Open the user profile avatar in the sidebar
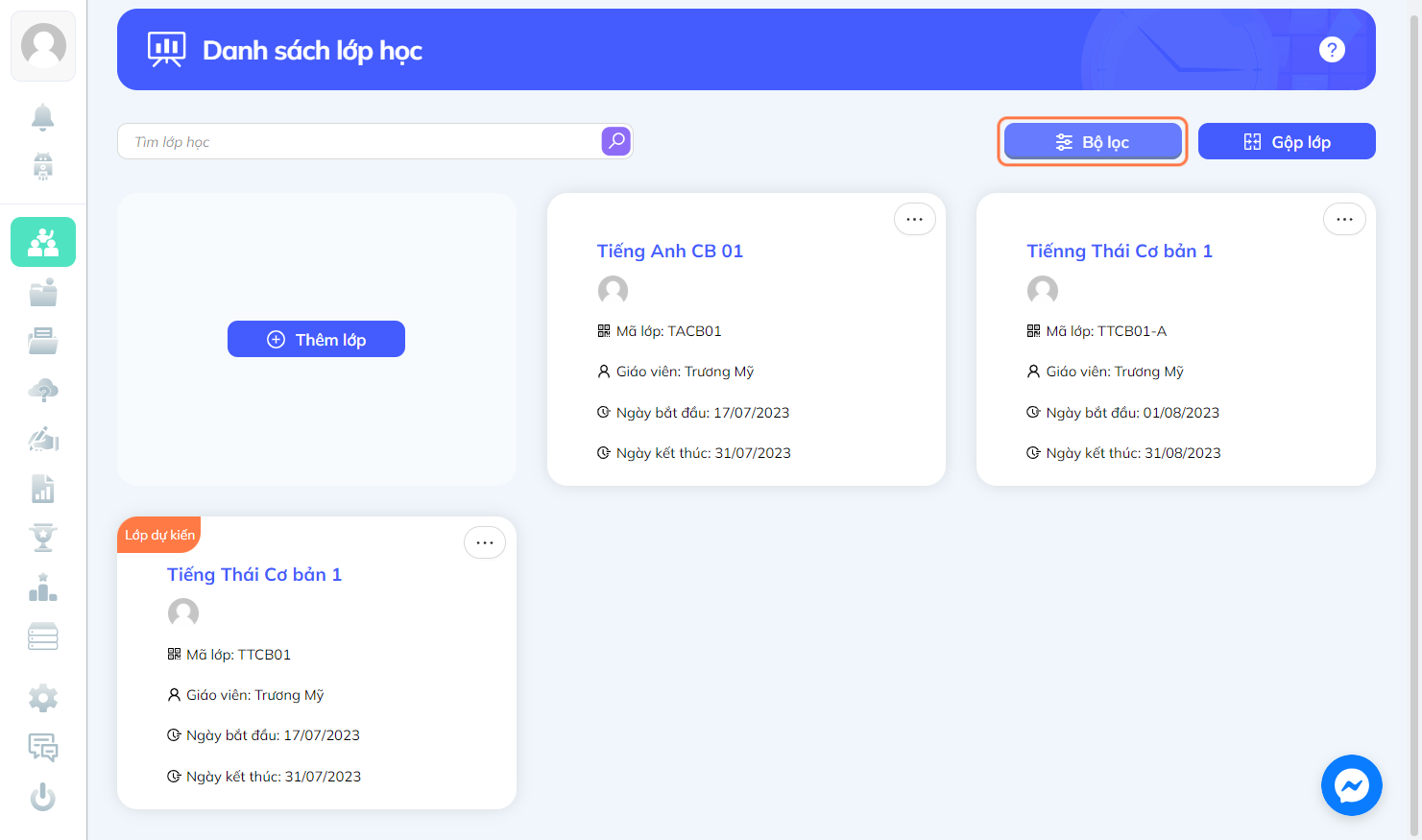Viewport: 1422px width, 840px height. (43, 45)
